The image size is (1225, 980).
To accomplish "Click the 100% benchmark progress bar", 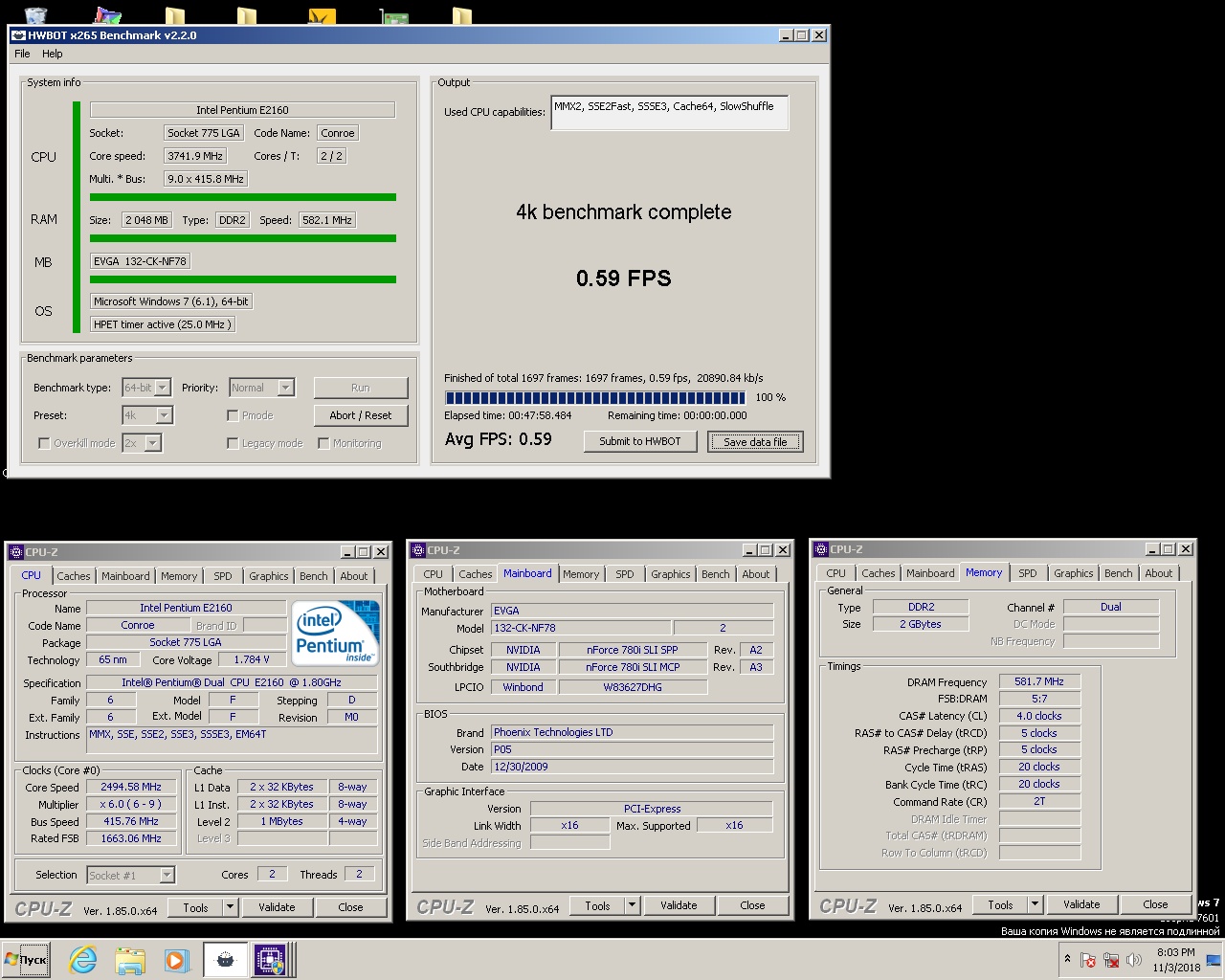I will pos(597,397).
